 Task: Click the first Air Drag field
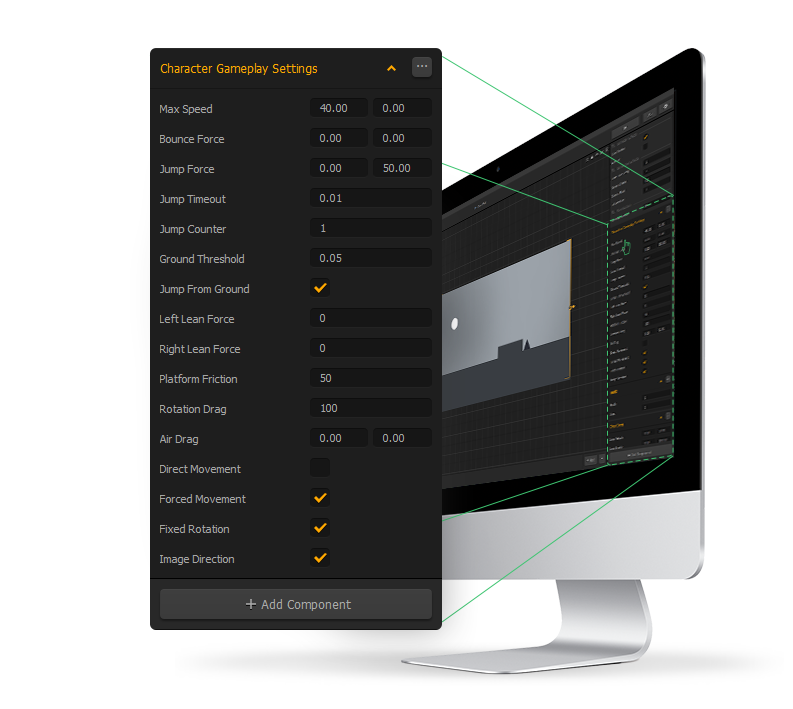tap(339, 438)
